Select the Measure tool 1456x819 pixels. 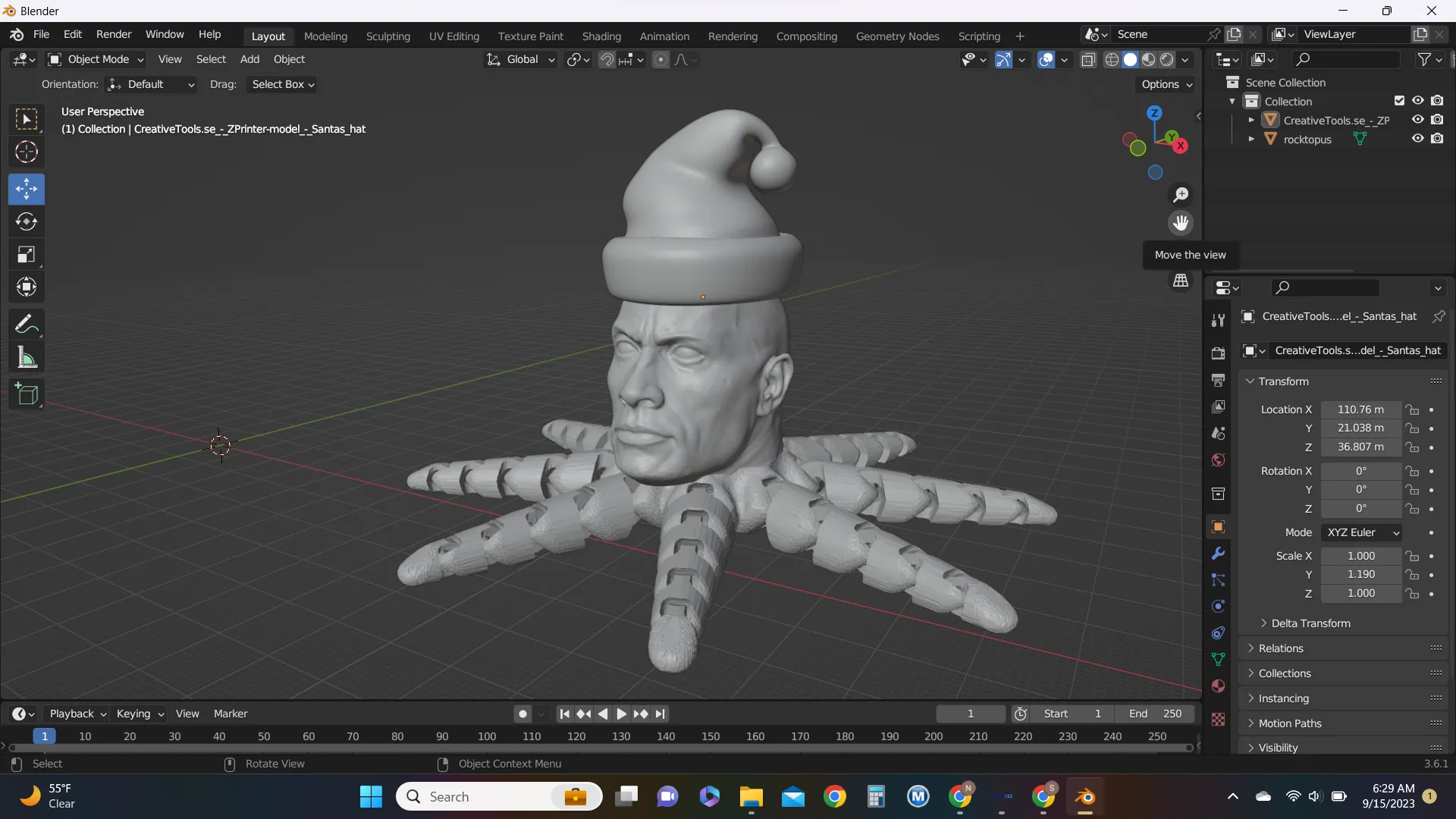(27, 357)
